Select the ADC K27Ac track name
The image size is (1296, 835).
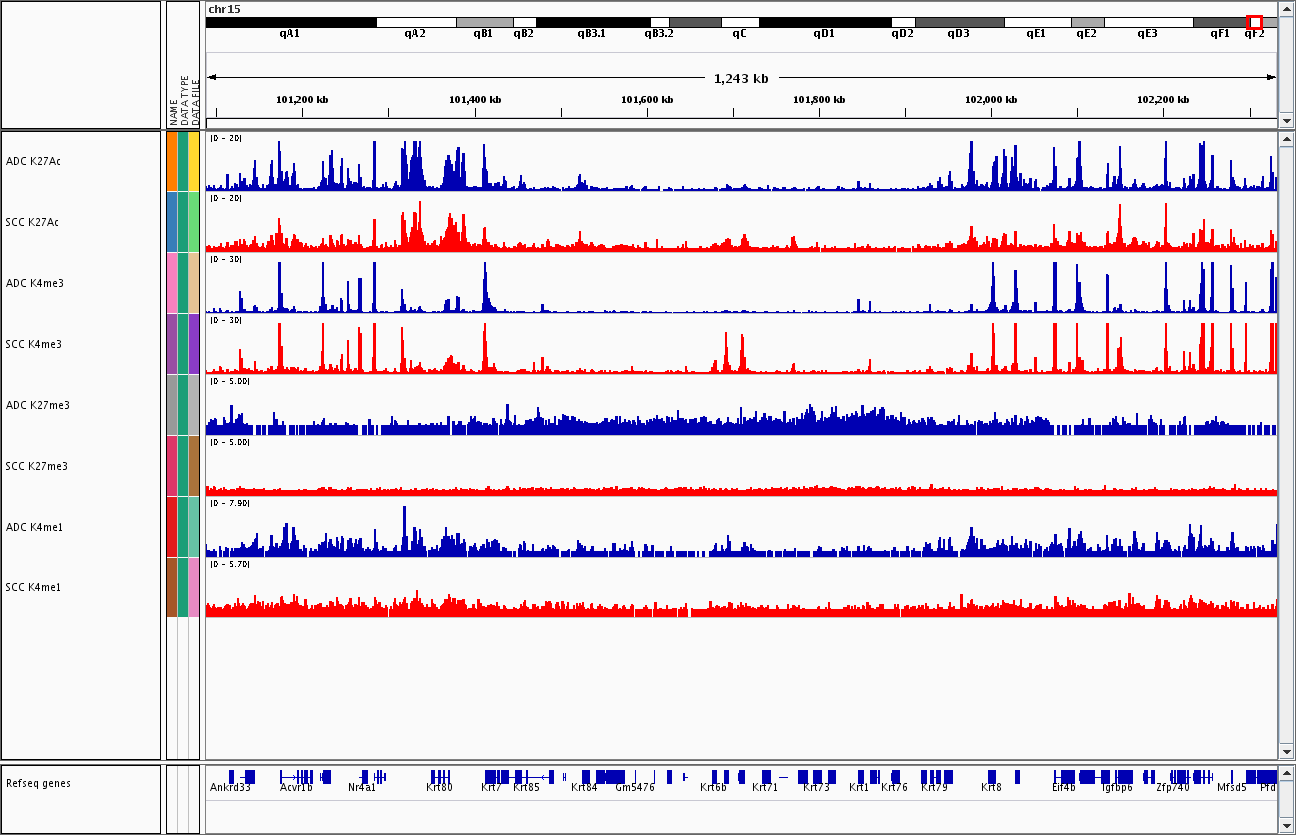tap(33, 161)
